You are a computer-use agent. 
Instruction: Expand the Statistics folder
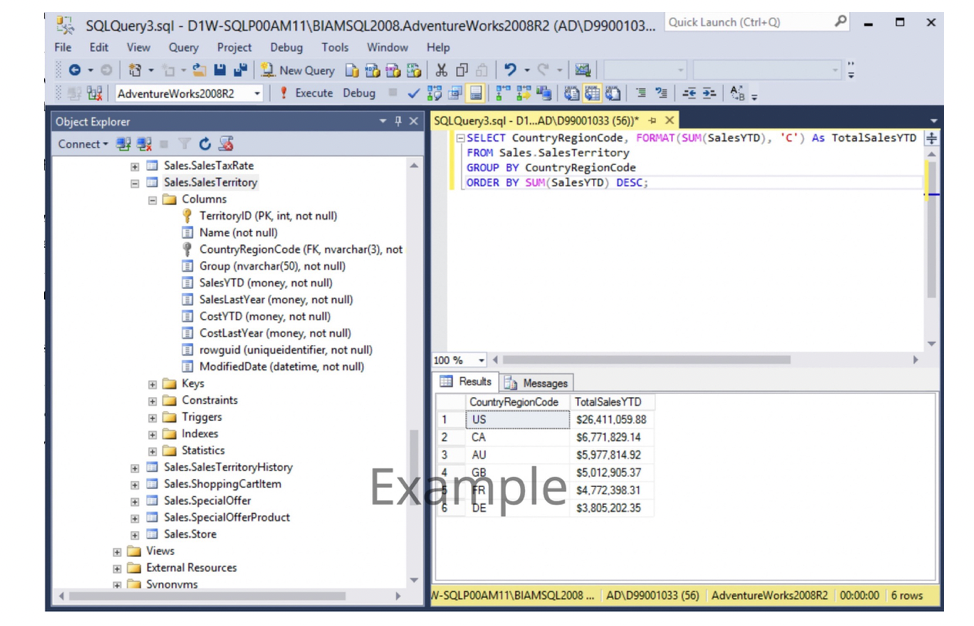coord(152,451)
